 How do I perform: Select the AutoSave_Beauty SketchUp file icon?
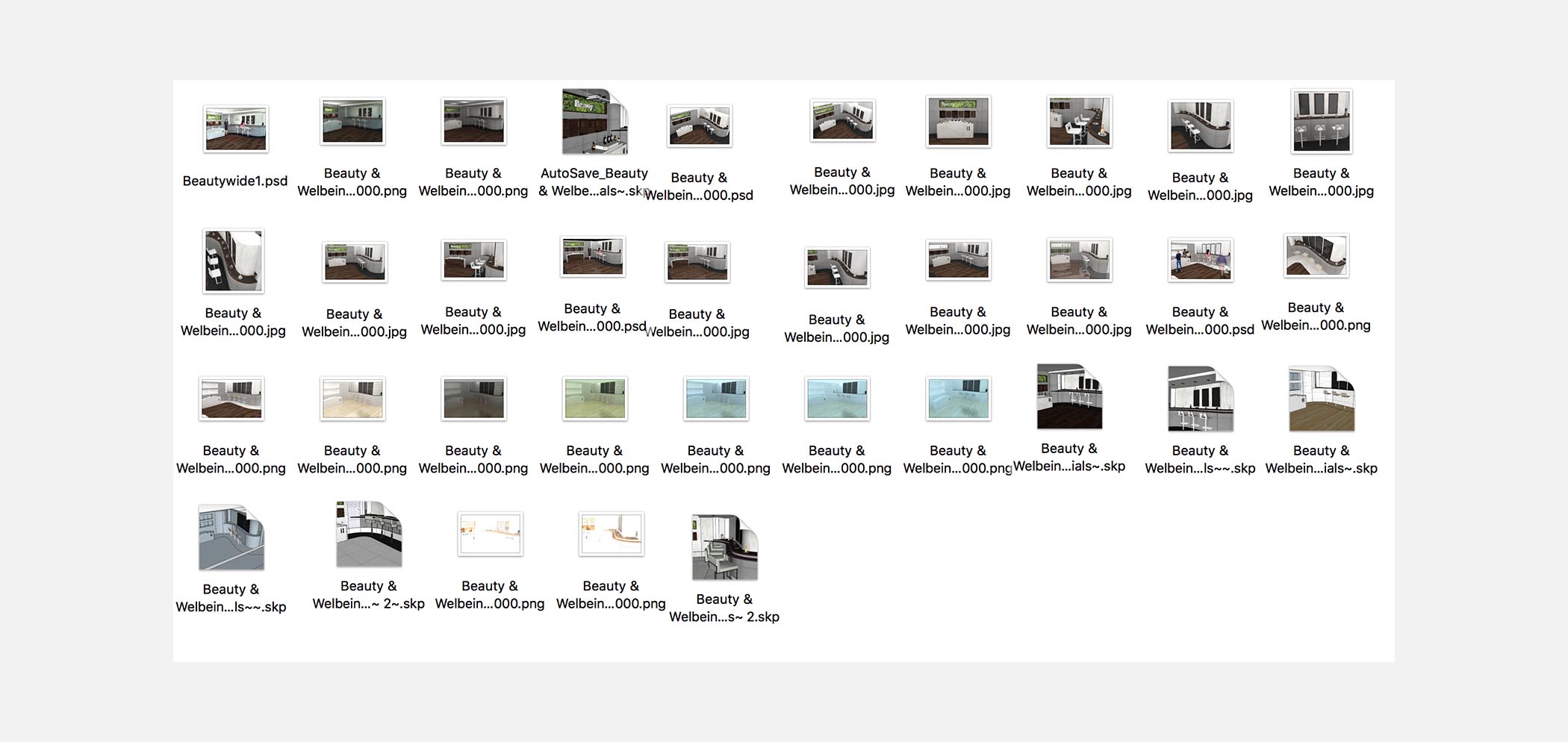tap(594, 122)
